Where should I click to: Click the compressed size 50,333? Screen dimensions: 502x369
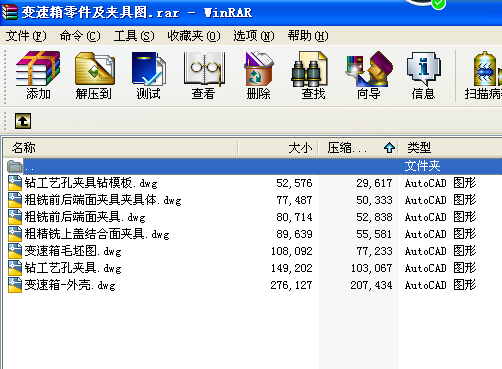(x=374, y=200)
